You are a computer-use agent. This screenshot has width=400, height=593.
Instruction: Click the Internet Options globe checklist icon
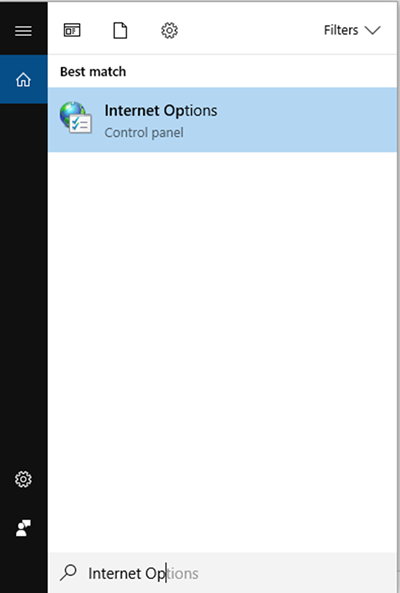(76, 117)
